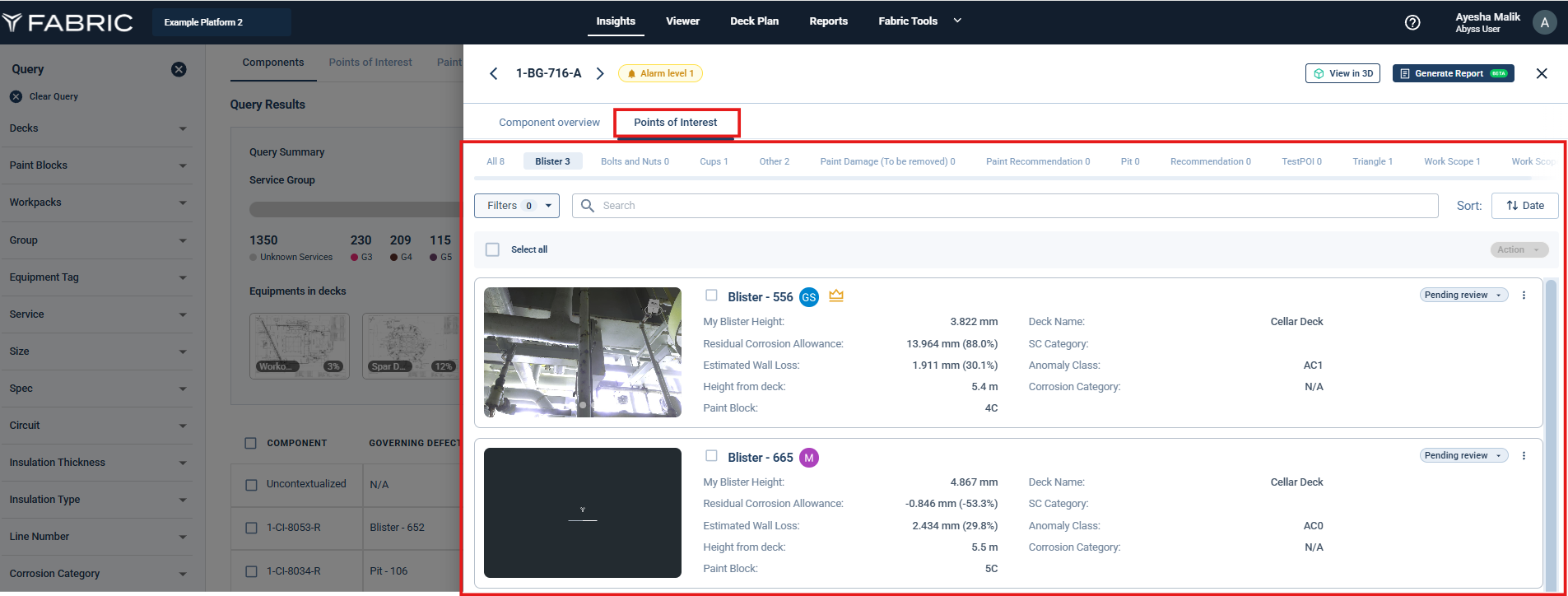The height and width of the screenshot is (596, 1568).
Task: Check the Blister - 556 checkbox
Action: pyautogui.click(x=712, y=296)
